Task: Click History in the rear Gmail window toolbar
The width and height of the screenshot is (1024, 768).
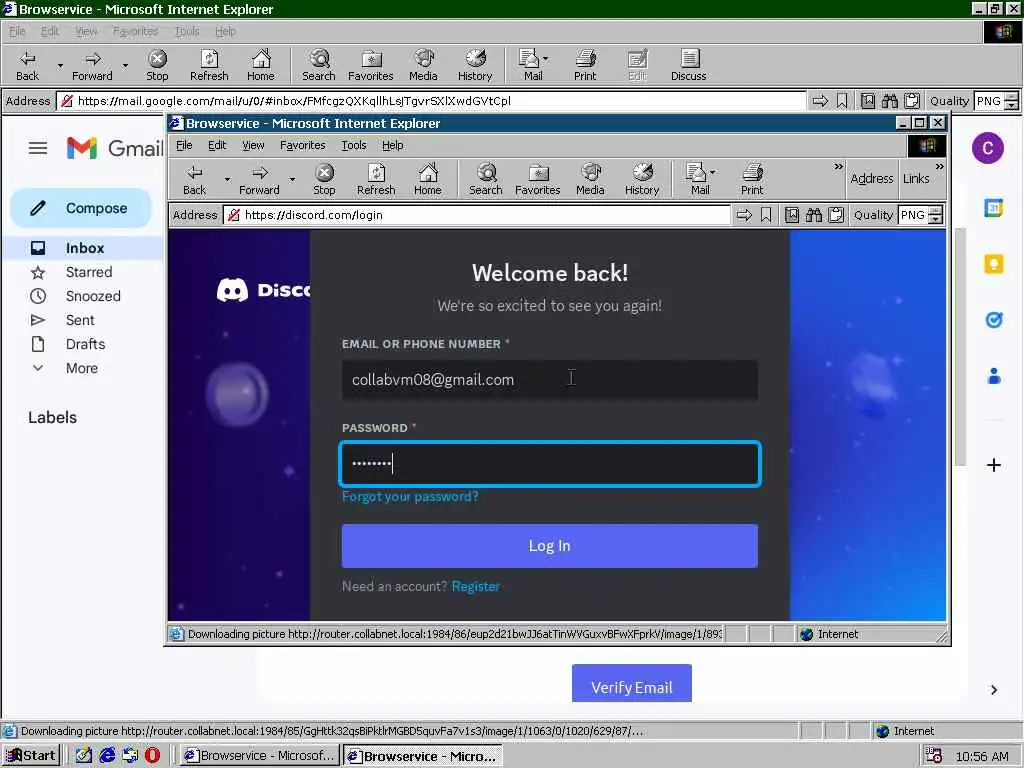Action: tap(475, 66)
